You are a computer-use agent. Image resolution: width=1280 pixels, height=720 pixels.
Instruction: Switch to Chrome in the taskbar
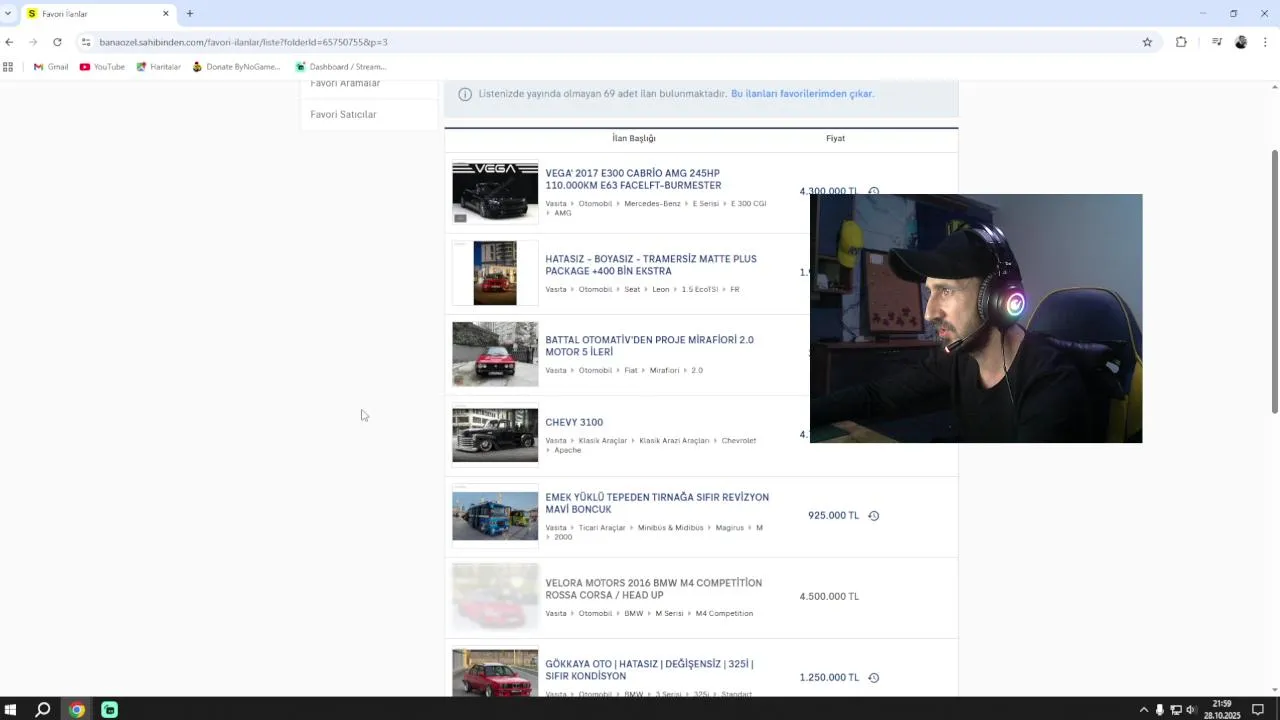77,710
